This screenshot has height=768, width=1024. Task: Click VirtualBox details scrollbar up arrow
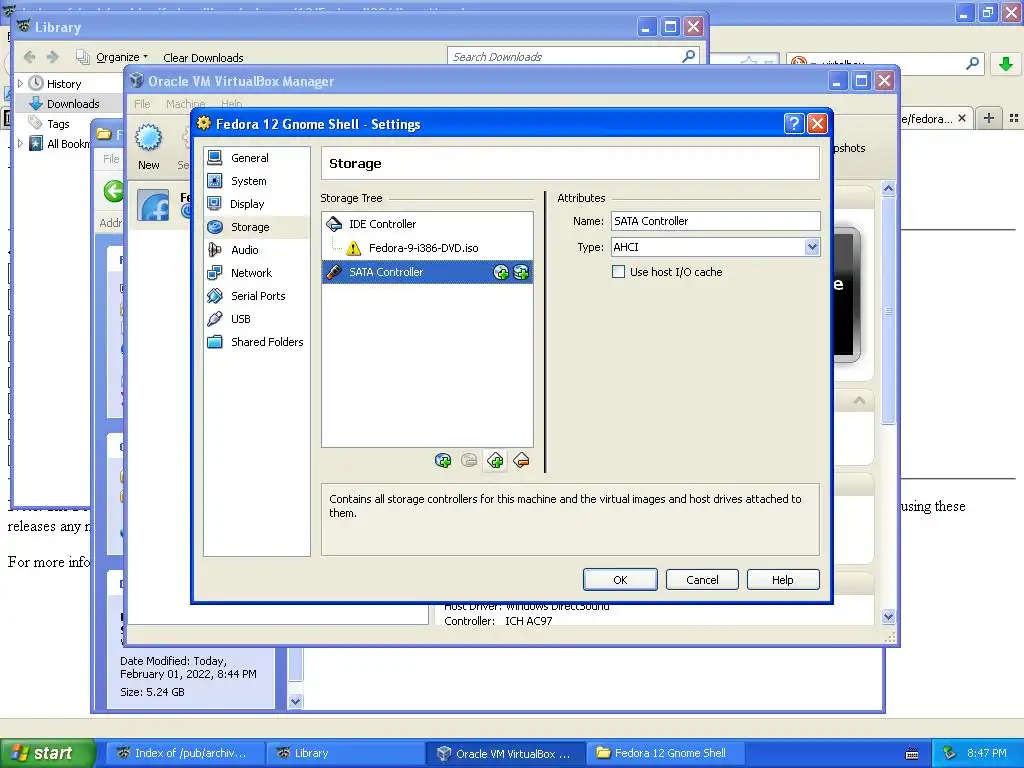click(x=888, y=189)
